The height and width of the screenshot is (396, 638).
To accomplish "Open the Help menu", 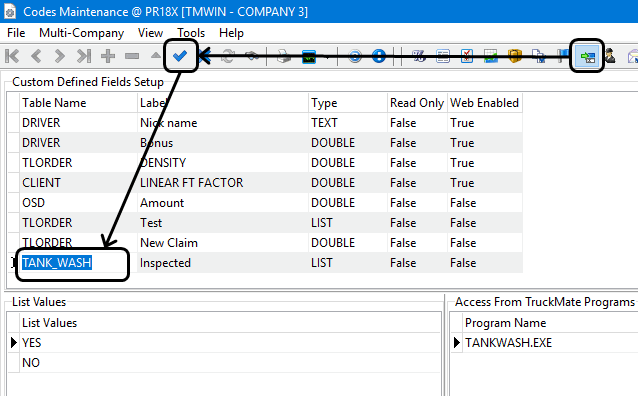I will coord(231,33).
